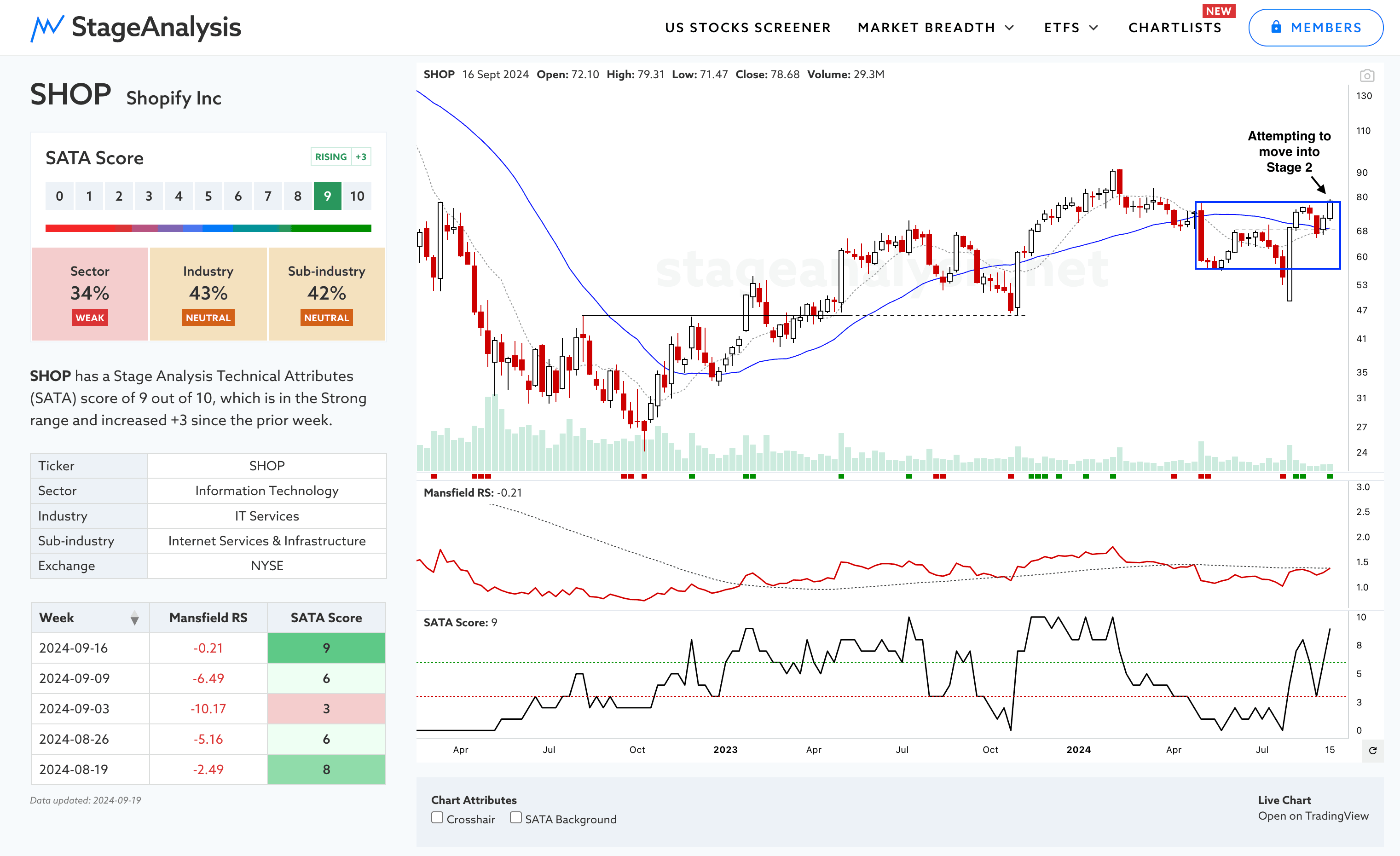Click the Shopify Inc company name
Viewport: 1400px width, 856px height.
[x=174, y=98]
